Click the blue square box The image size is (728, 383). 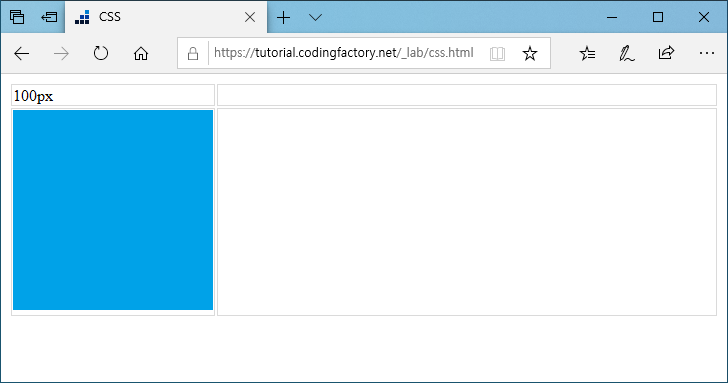[113, 210]
